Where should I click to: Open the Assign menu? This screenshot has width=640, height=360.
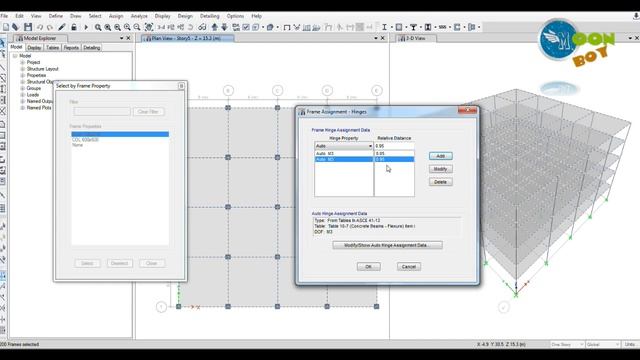click(x=116, y=16)
